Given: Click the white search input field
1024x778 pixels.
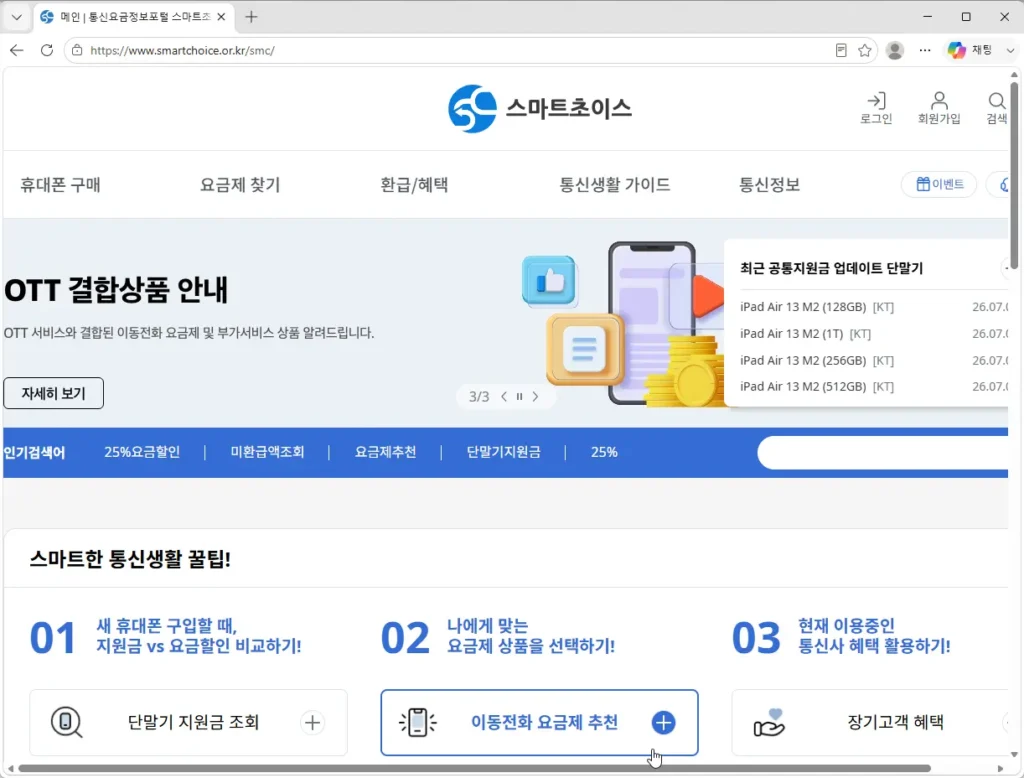Looking at the screenshot, I should (882, 453).
